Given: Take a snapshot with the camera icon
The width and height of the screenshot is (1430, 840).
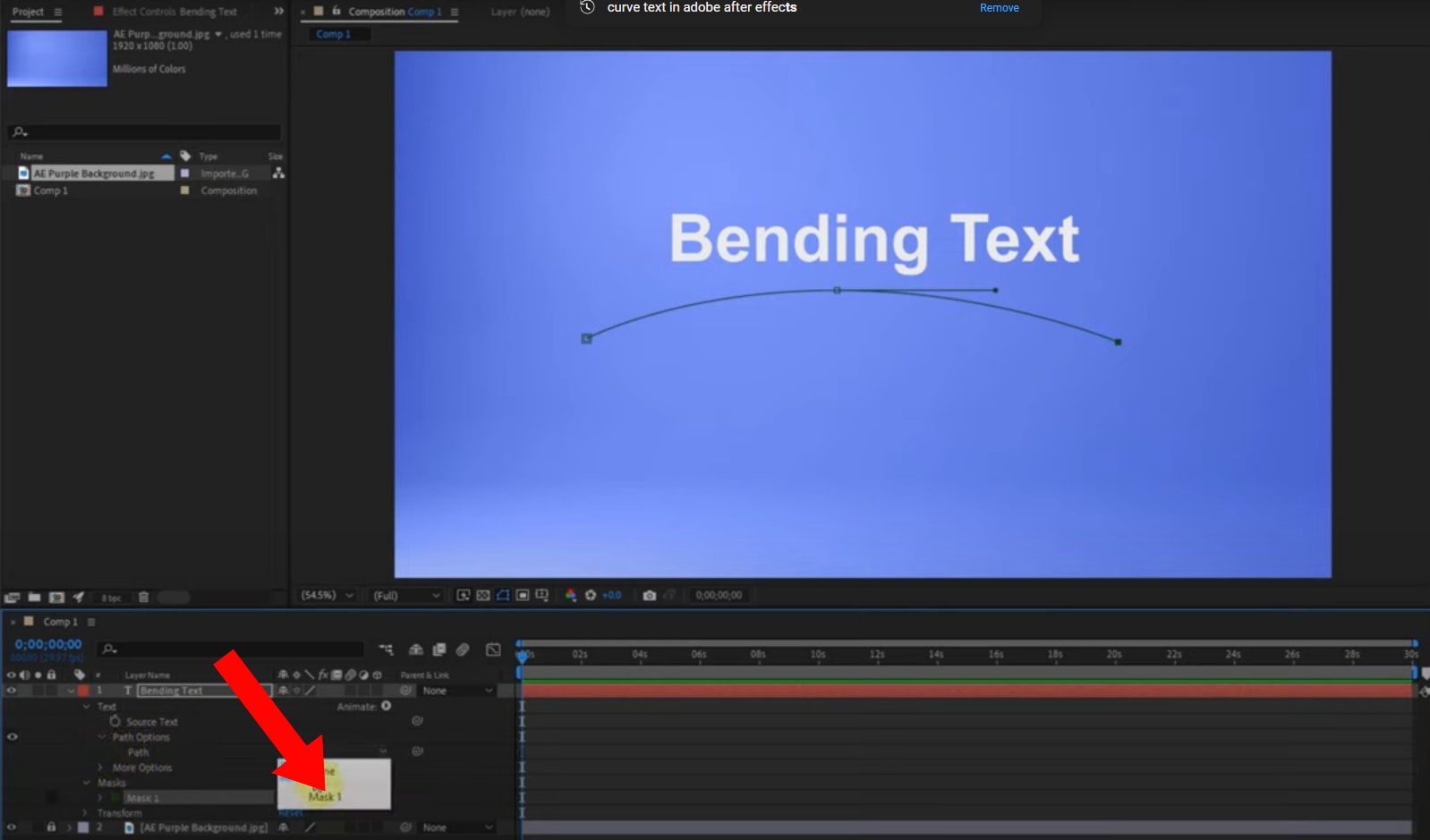Looking at the screenshot, I should [x=650, y=595].
